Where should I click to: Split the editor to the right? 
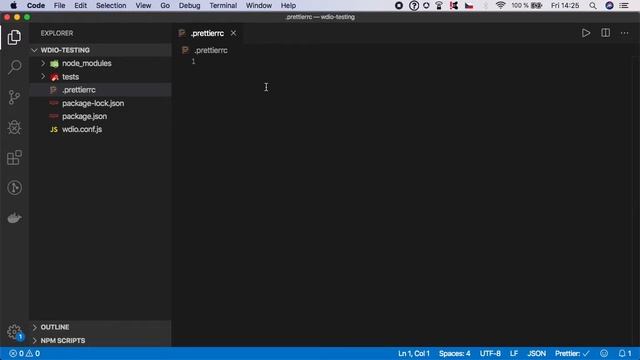point(605,33)
